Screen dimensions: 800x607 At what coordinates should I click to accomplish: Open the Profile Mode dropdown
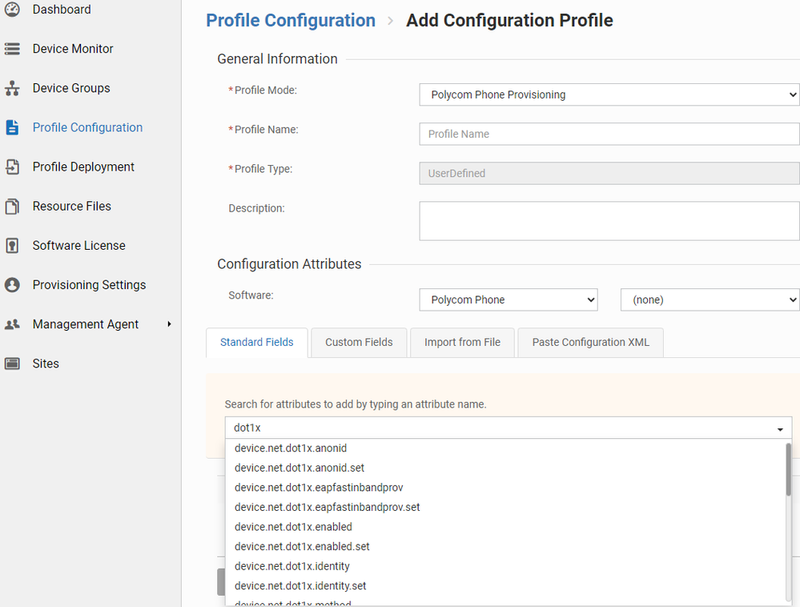pos(609,95)
